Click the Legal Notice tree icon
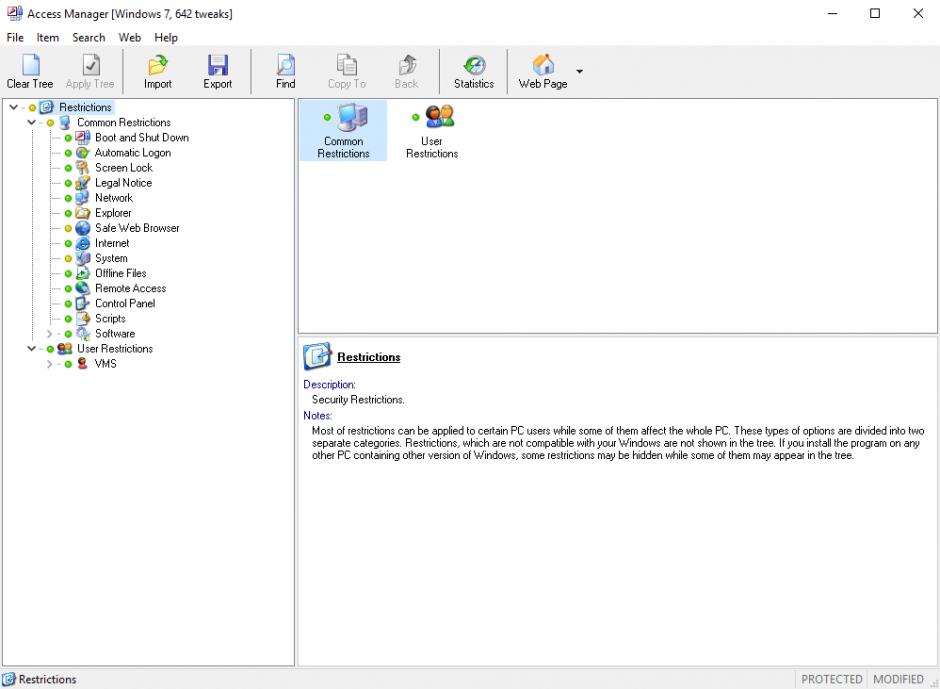 [83, 183]
